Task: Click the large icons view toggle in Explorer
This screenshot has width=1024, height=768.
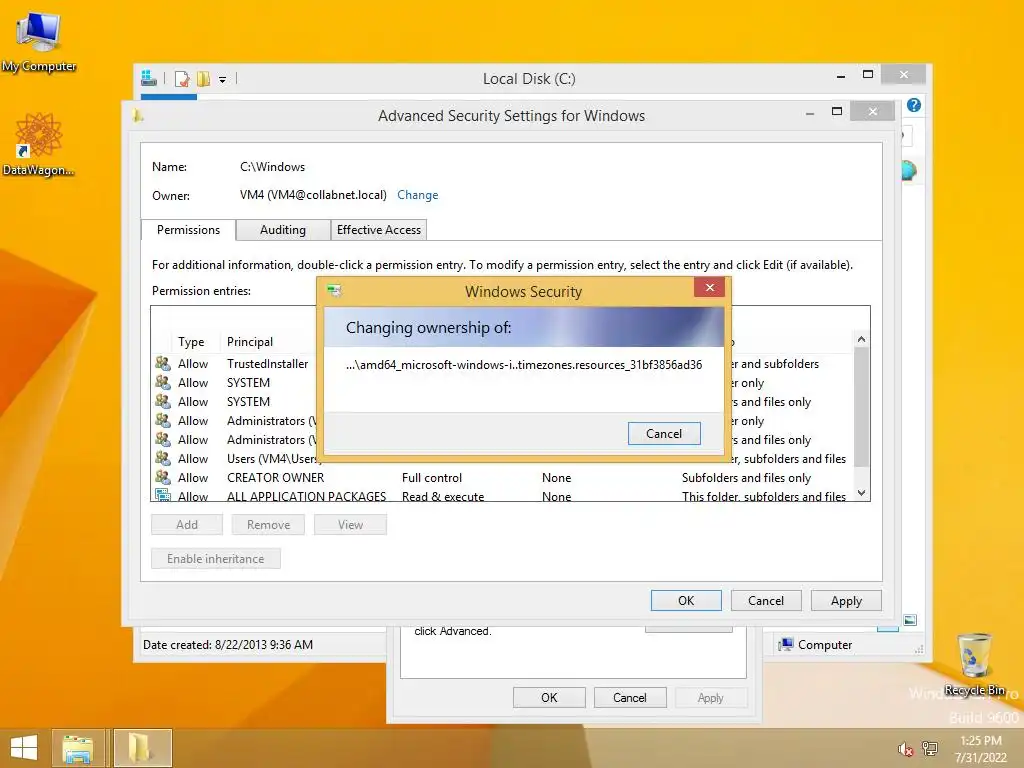Action: (x=910, y=619)
